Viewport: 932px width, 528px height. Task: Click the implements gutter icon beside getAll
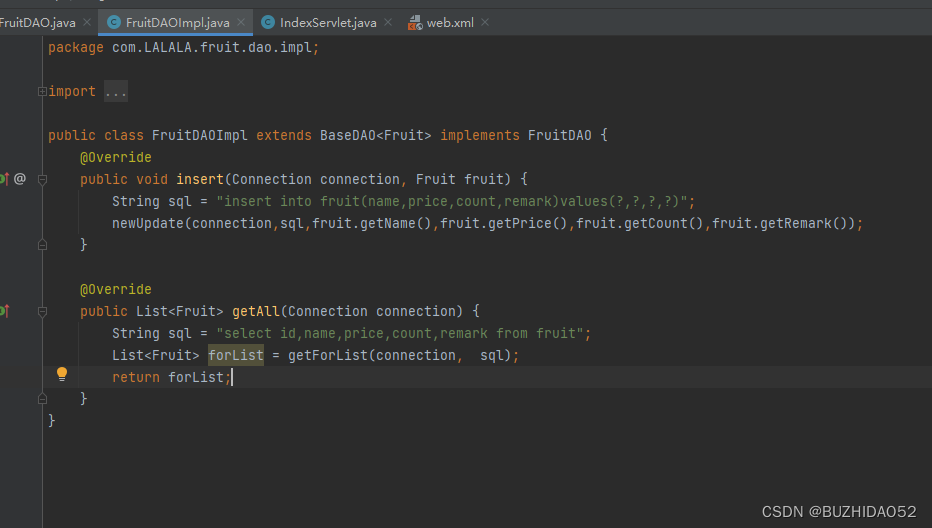(4, 310)
